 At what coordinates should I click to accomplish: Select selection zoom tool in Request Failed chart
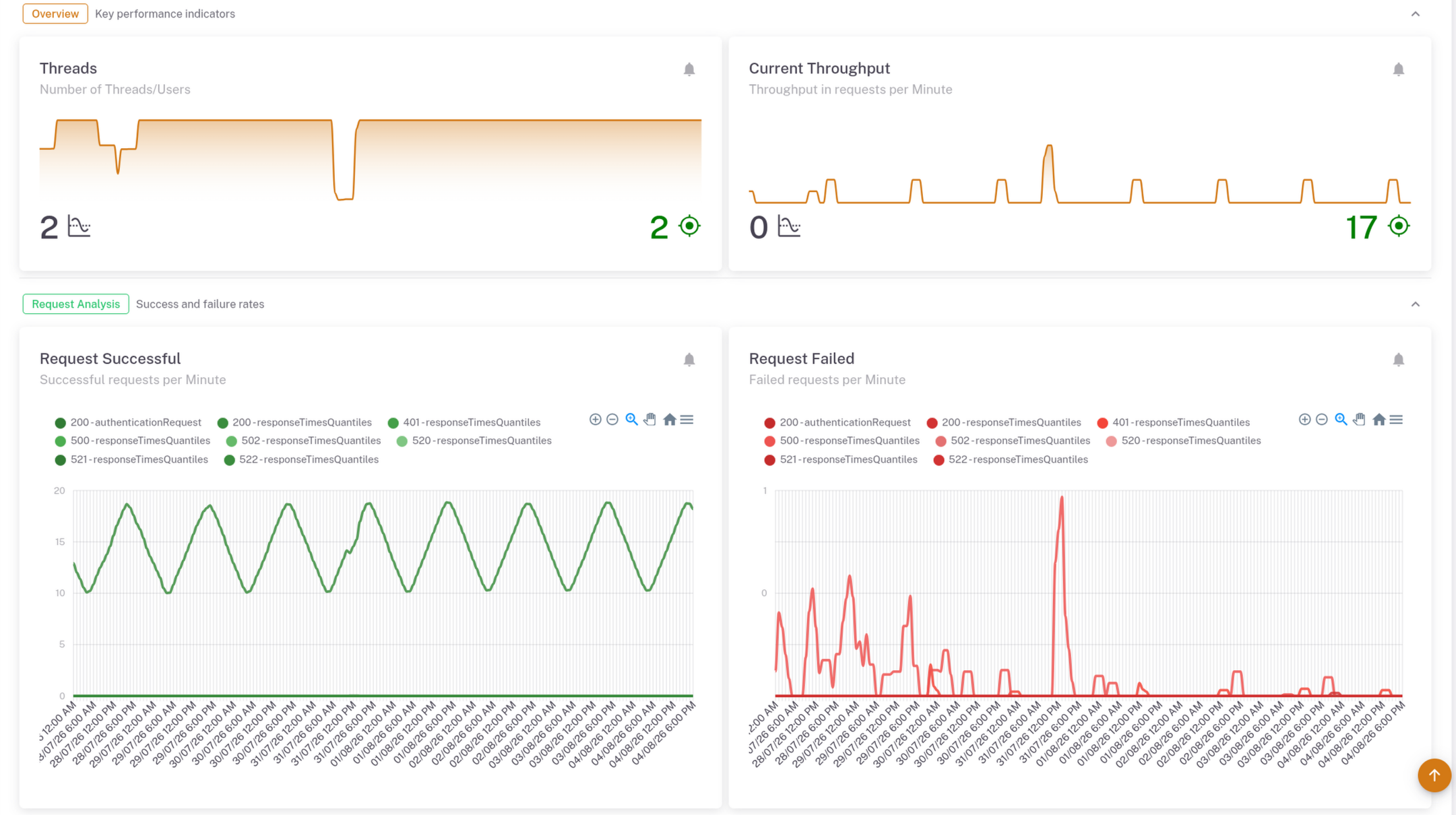(1341, 420)
